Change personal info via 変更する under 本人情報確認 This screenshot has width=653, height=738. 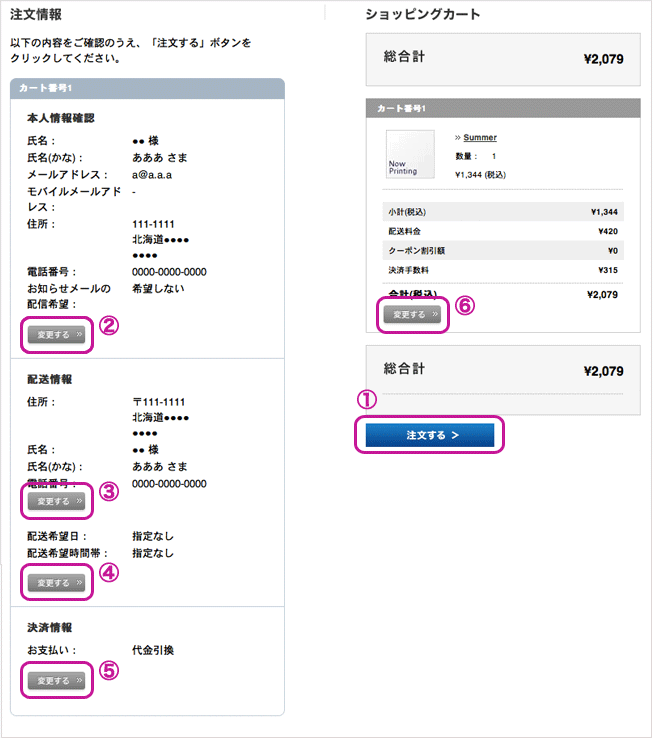[56, 335]
